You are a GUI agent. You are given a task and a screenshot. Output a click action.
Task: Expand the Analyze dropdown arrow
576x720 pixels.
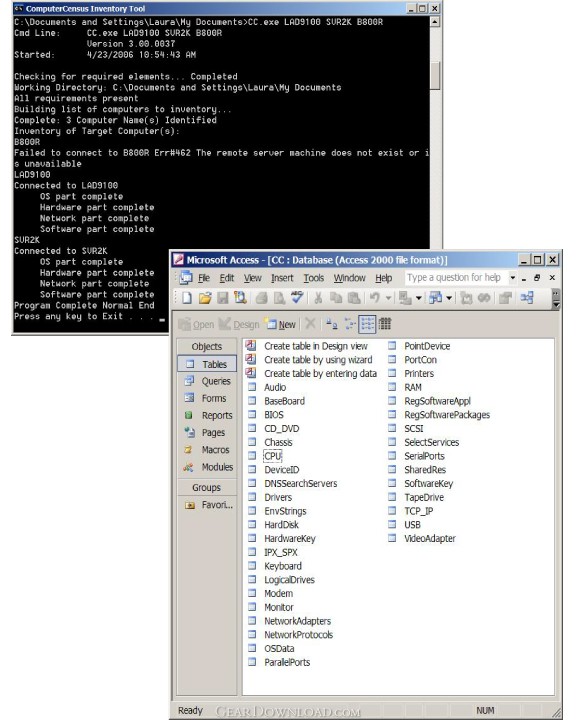point(449,298)
